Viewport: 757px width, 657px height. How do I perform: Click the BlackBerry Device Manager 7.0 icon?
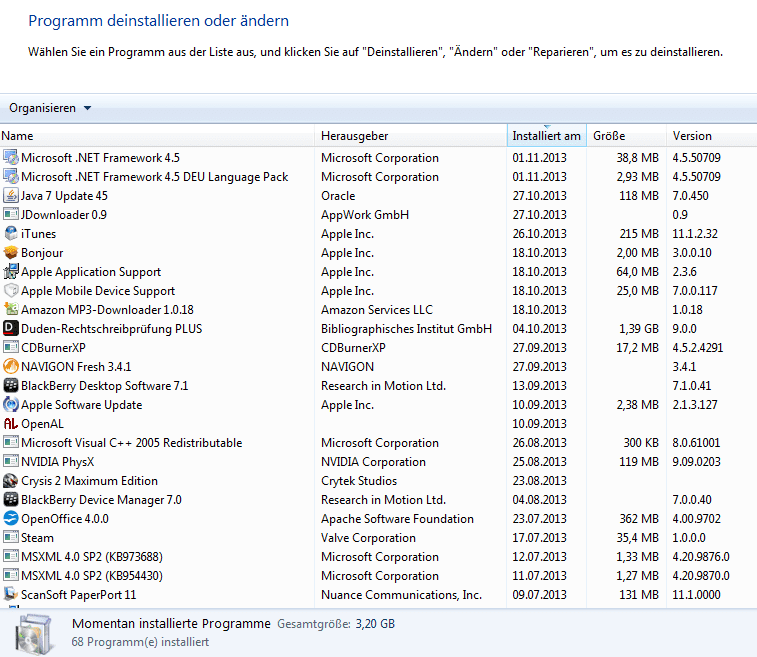pyautogui.click(x=11, y=499)
